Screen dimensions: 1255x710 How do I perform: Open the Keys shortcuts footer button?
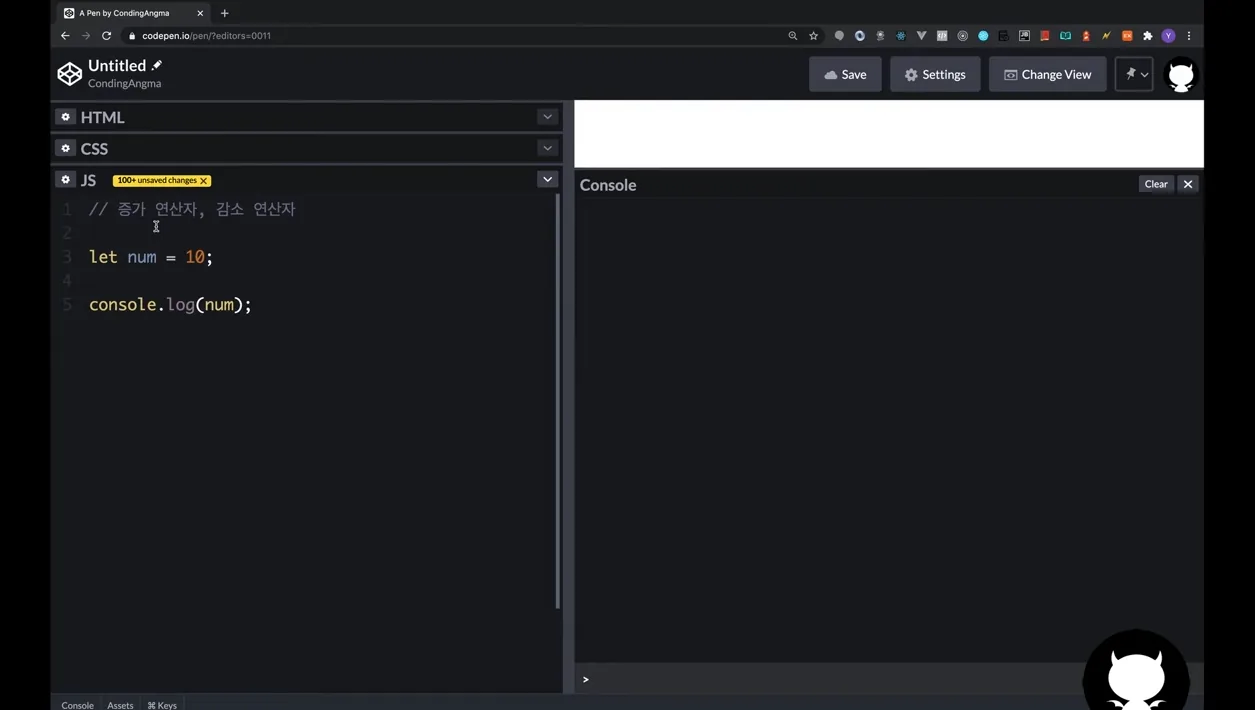(x=162, y=704)
